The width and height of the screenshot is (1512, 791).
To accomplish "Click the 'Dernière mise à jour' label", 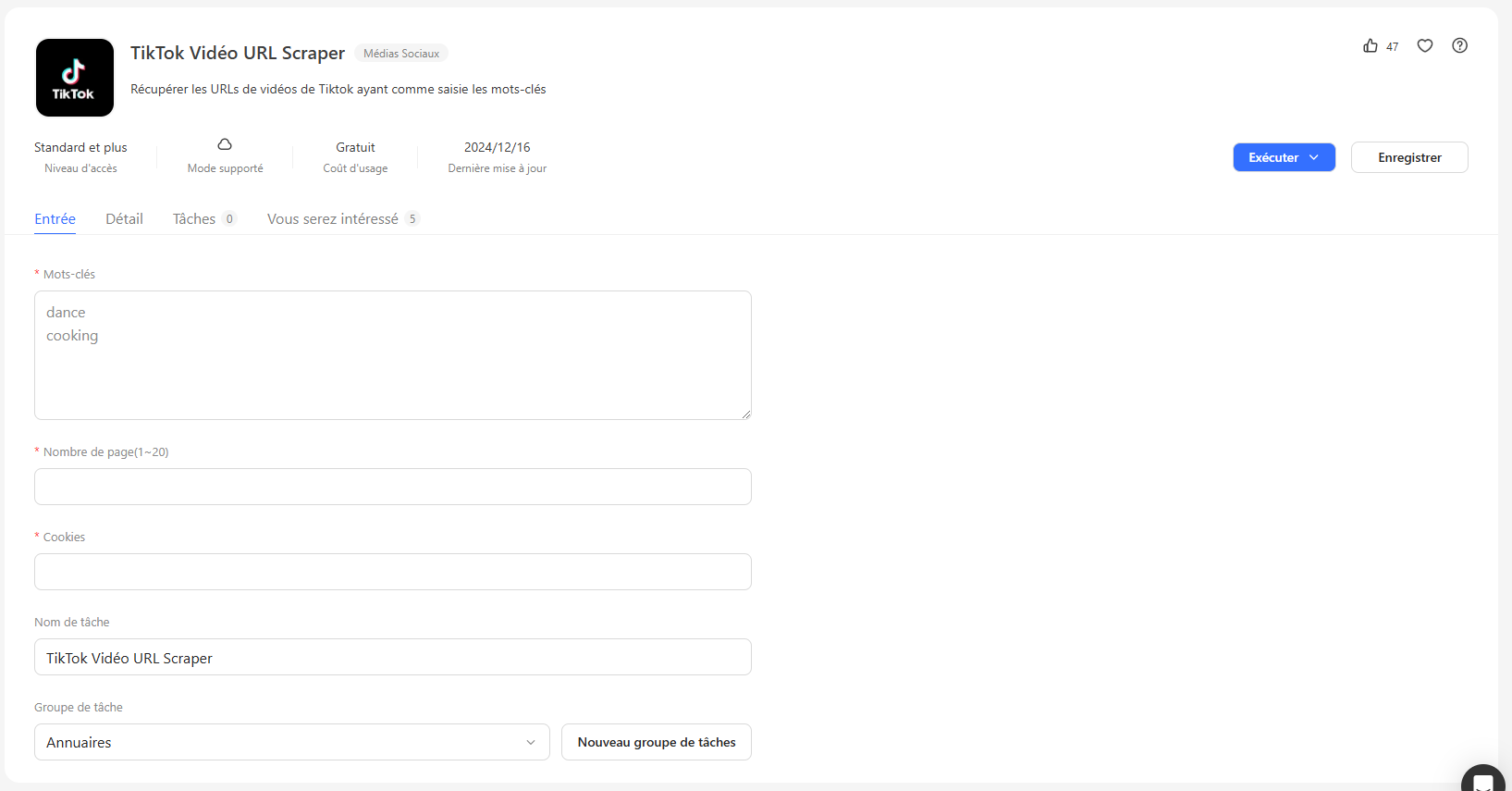I will coord(498,168).
